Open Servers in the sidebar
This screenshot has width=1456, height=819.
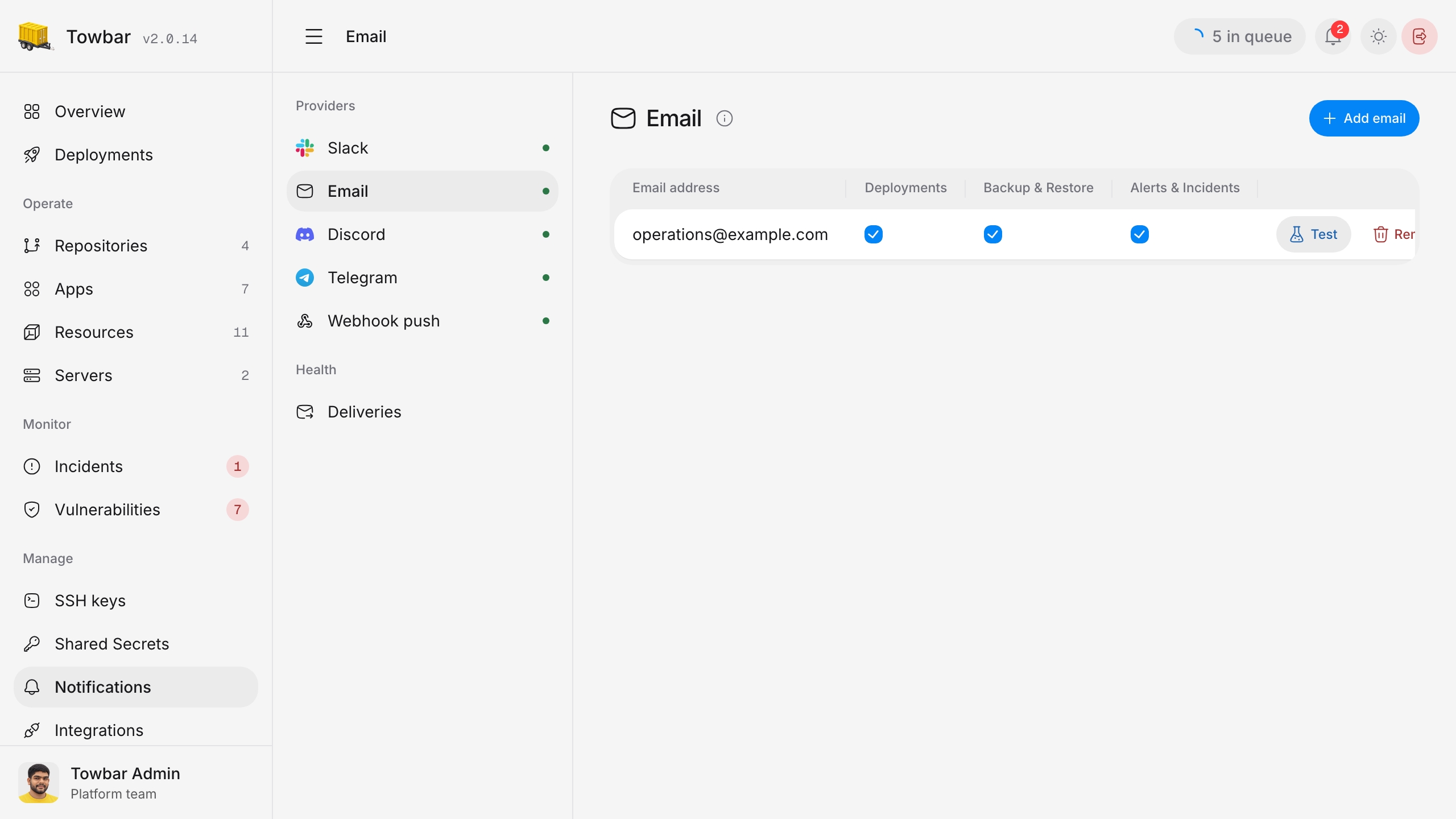(x=136, y=375)
